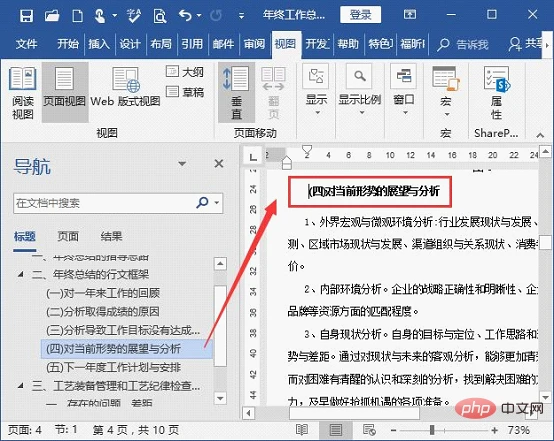Click the zoom slider handle
554x441 pixels.
point(432,430)
